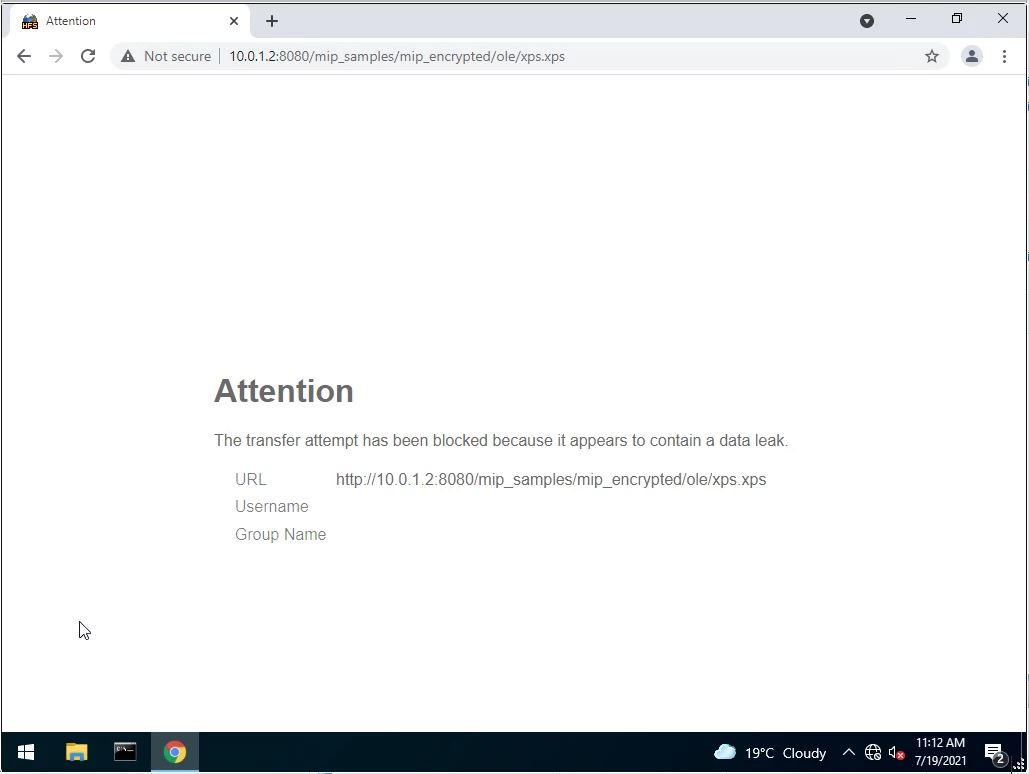Click the Username label
1029x774 pixels.
pyautogui.click(x=272, y=507)
